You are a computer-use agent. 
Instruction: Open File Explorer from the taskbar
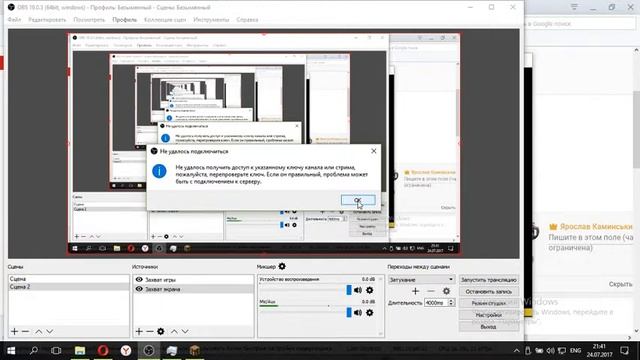point(80,351)
